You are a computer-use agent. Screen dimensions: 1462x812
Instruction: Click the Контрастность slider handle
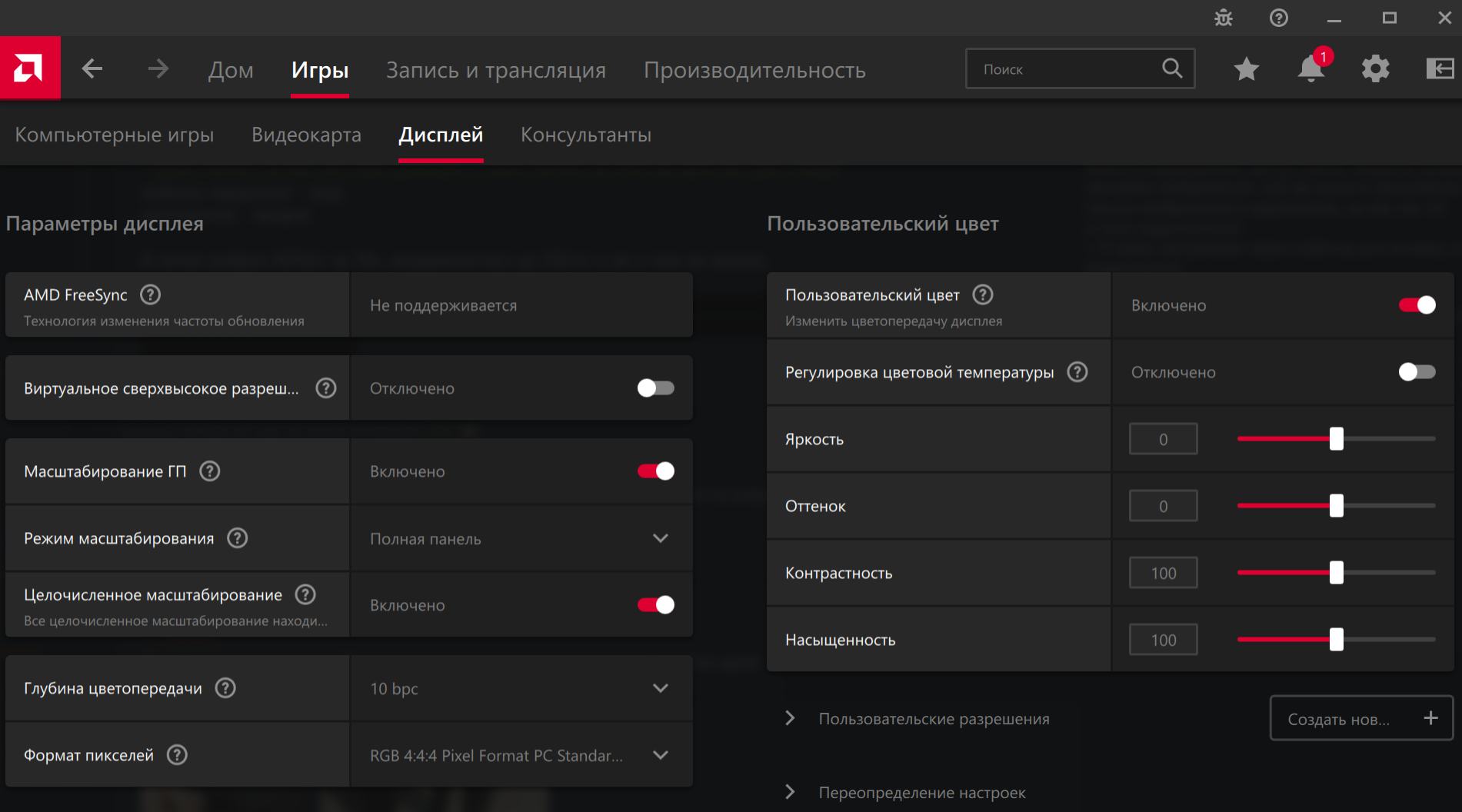pyautogui.click(x=1337, y=573)
